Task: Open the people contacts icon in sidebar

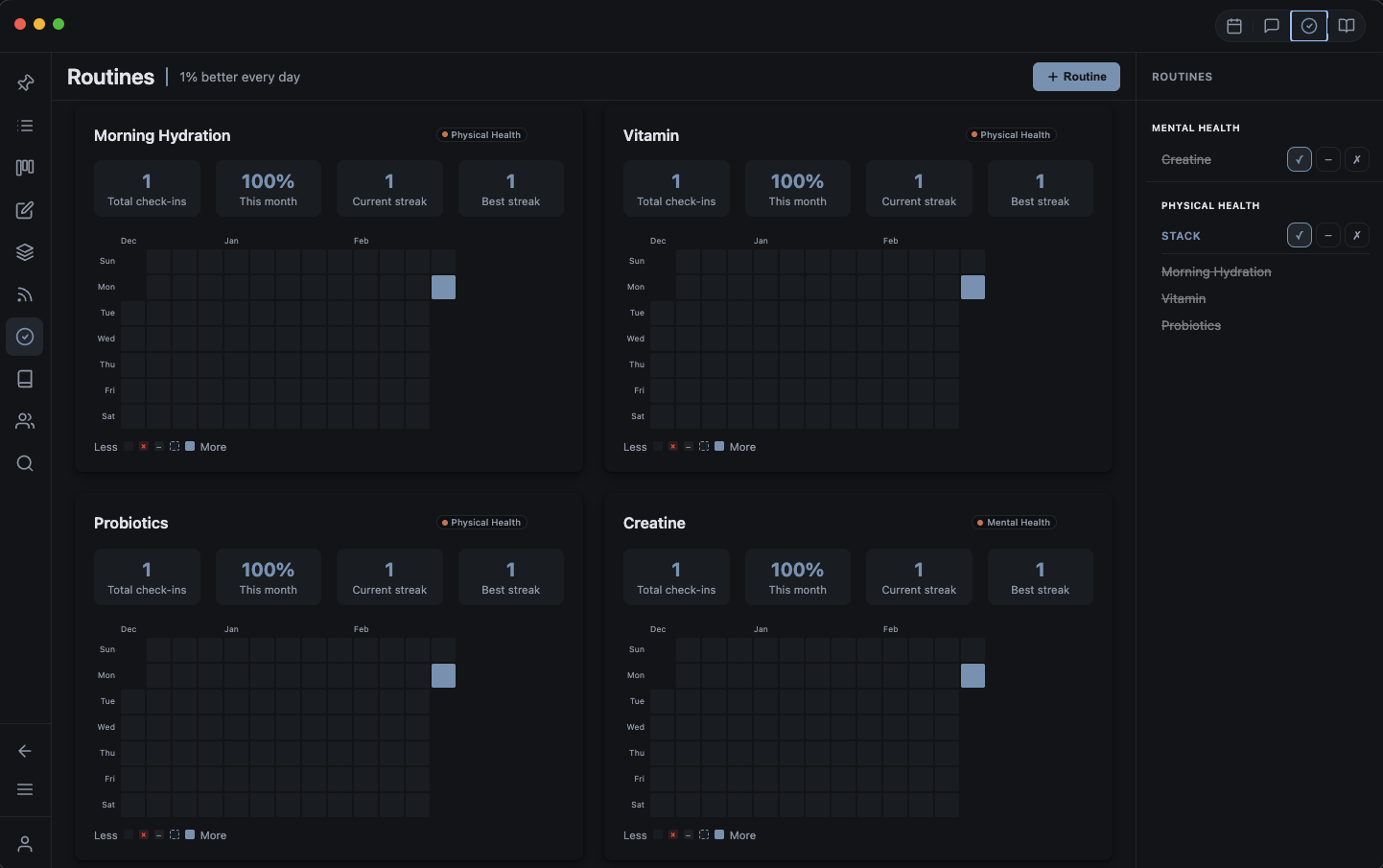Action: (25, 421)
